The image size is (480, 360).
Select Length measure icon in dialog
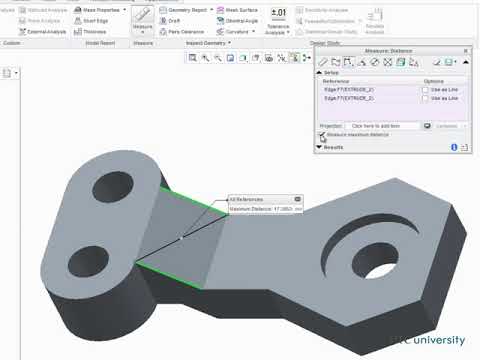point(335,62)
